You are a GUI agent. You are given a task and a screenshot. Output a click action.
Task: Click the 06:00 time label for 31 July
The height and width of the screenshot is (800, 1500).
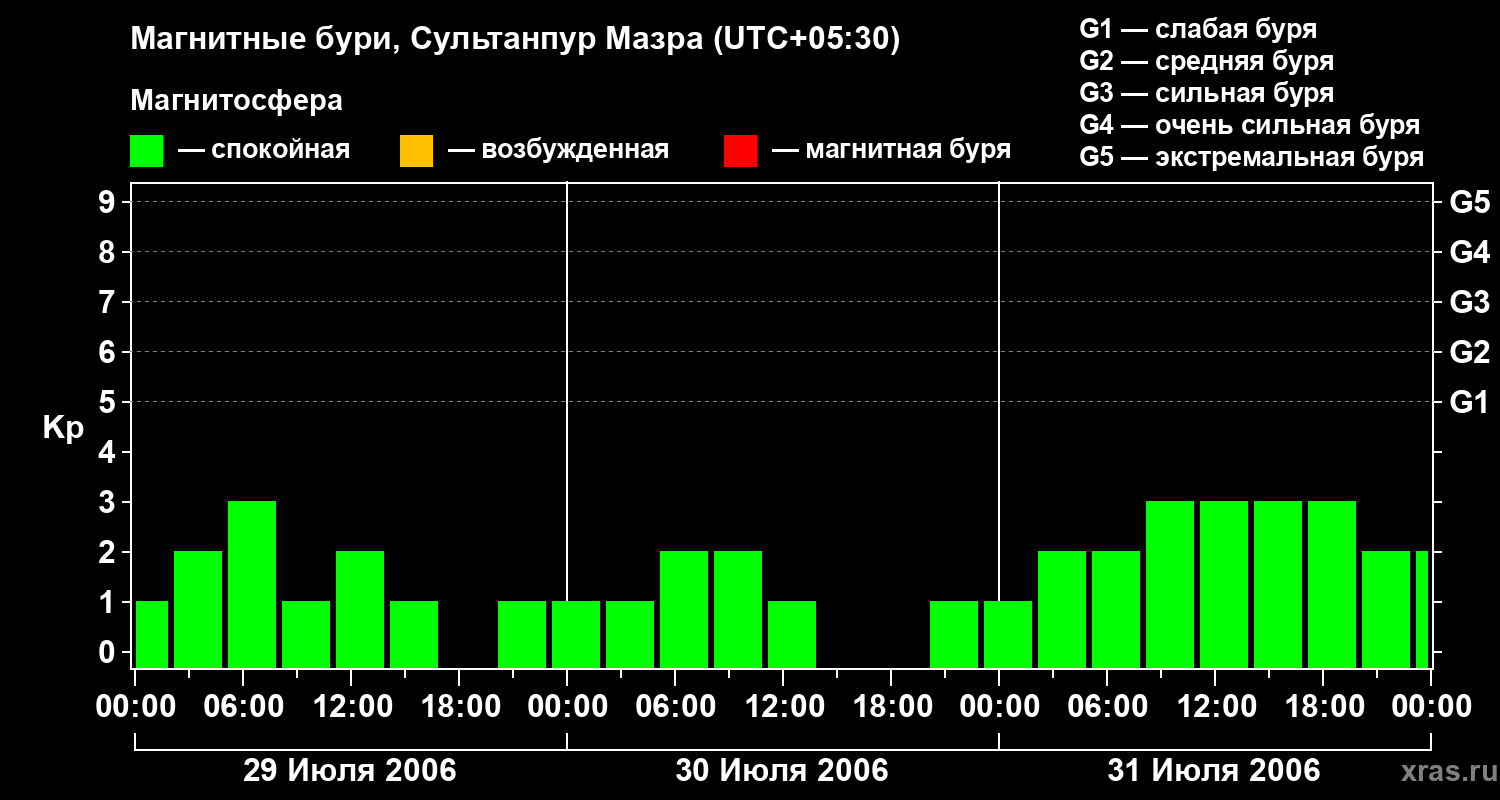tap(1107, 707)
